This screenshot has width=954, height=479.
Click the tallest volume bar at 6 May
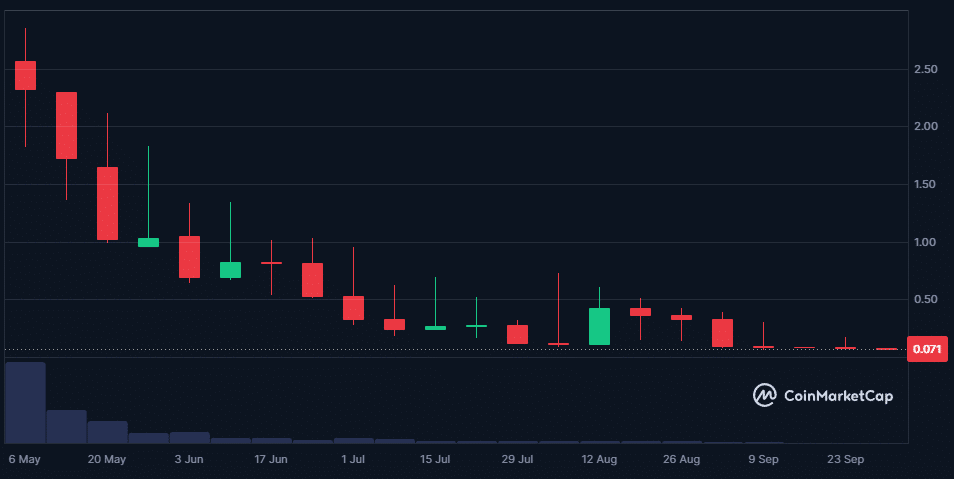pyautogui.click(x=25, y=402)
